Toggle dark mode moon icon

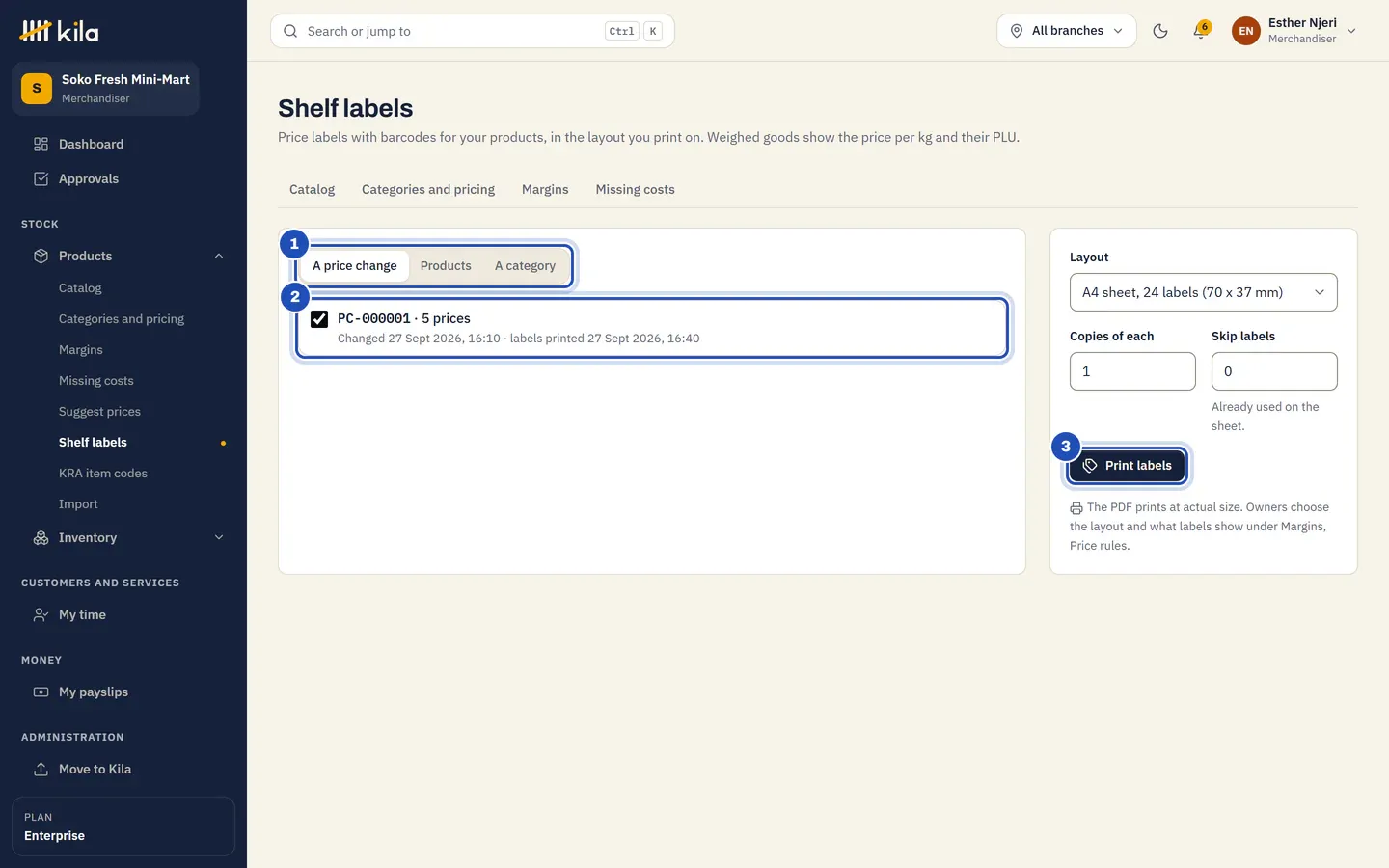click(x=1160, y=31)
